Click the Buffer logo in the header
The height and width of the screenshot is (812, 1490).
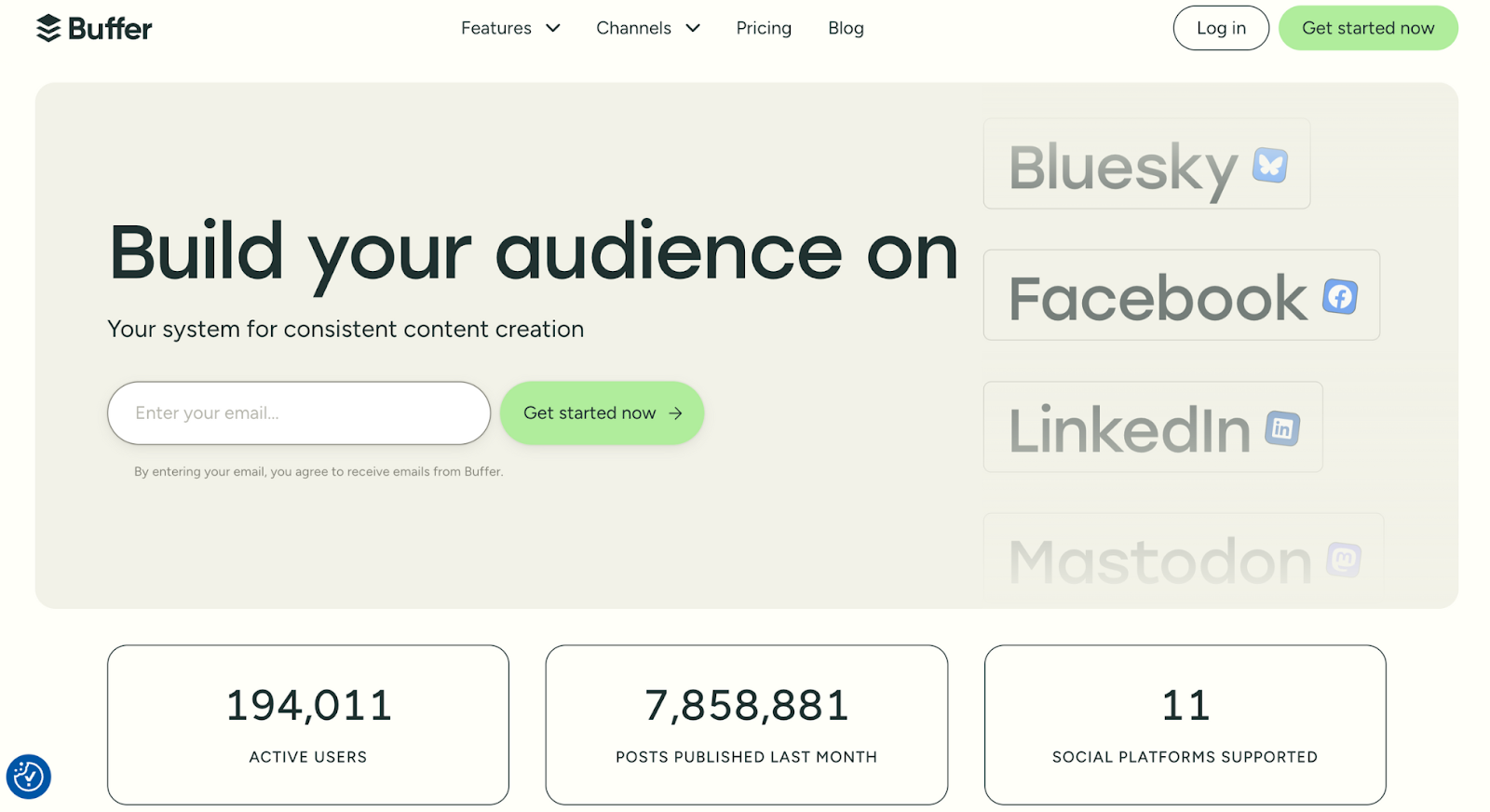click(94, 28)
